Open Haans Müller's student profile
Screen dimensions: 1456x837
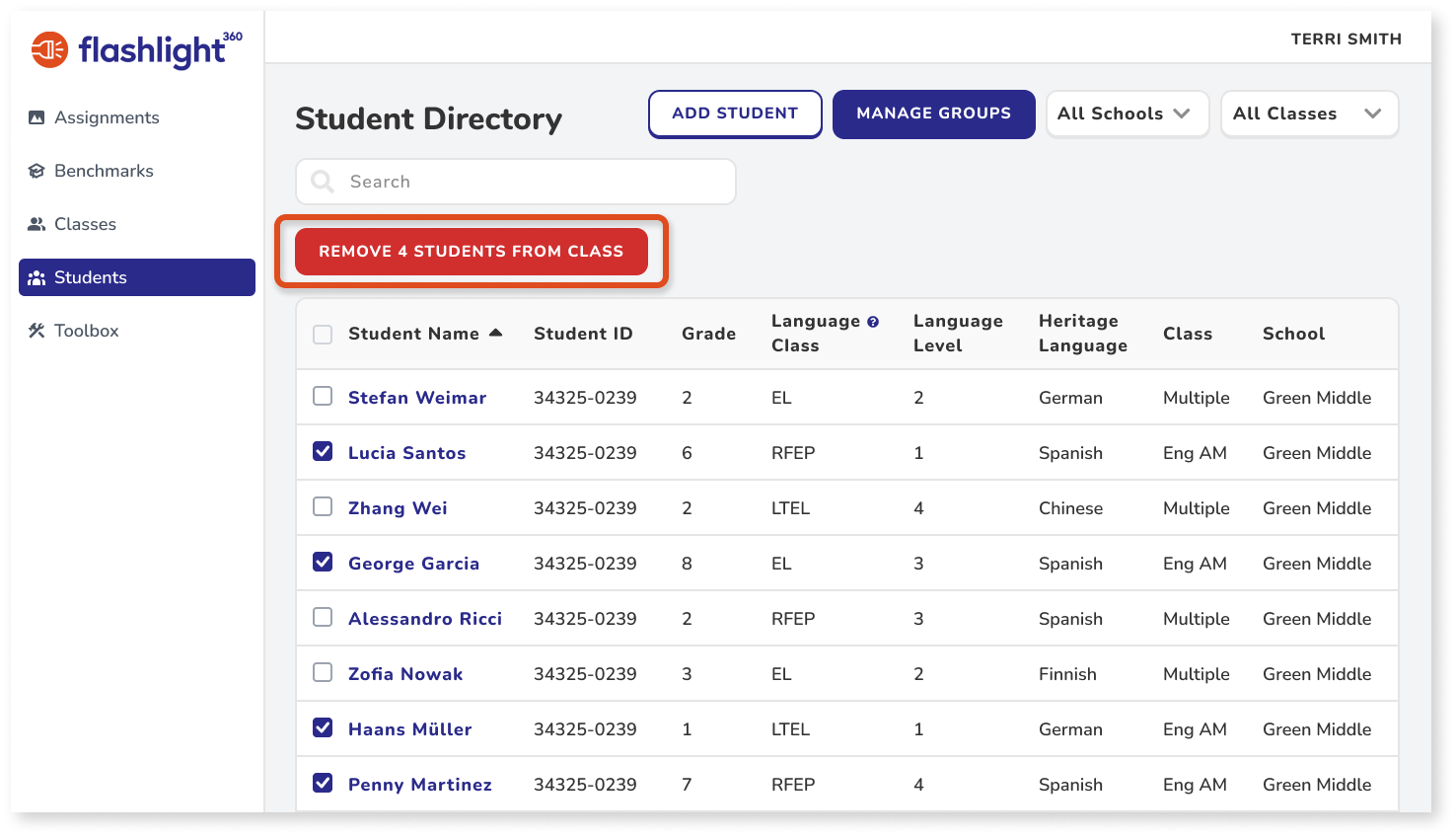pyautogui.click(x=409, y=729)
